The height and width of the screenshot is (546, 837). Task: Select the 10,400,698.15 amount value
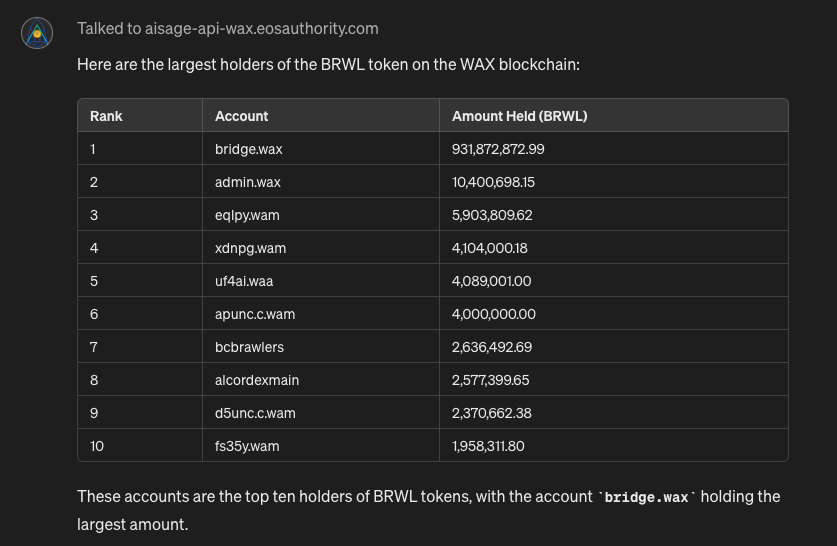click(493, 182)
